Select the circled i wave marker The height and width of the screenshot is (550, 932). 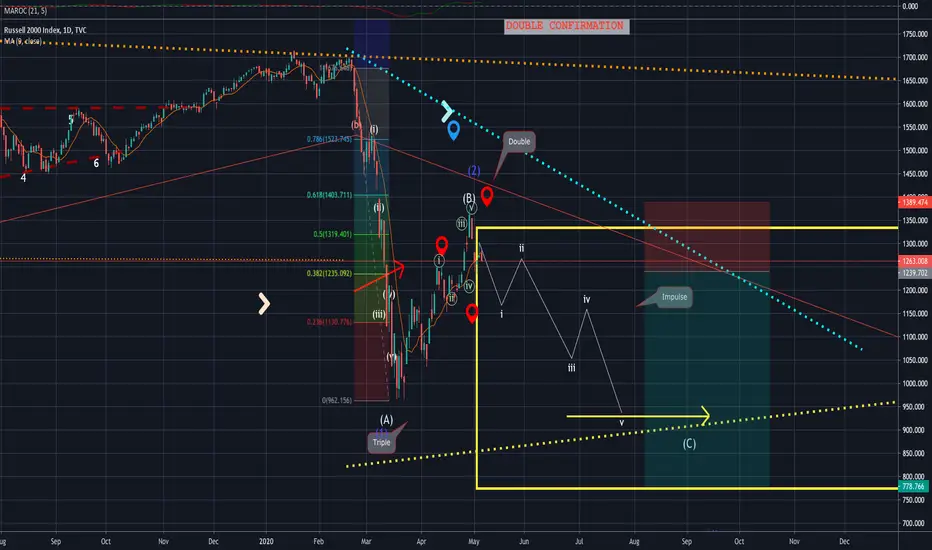[x=439, y=260]
